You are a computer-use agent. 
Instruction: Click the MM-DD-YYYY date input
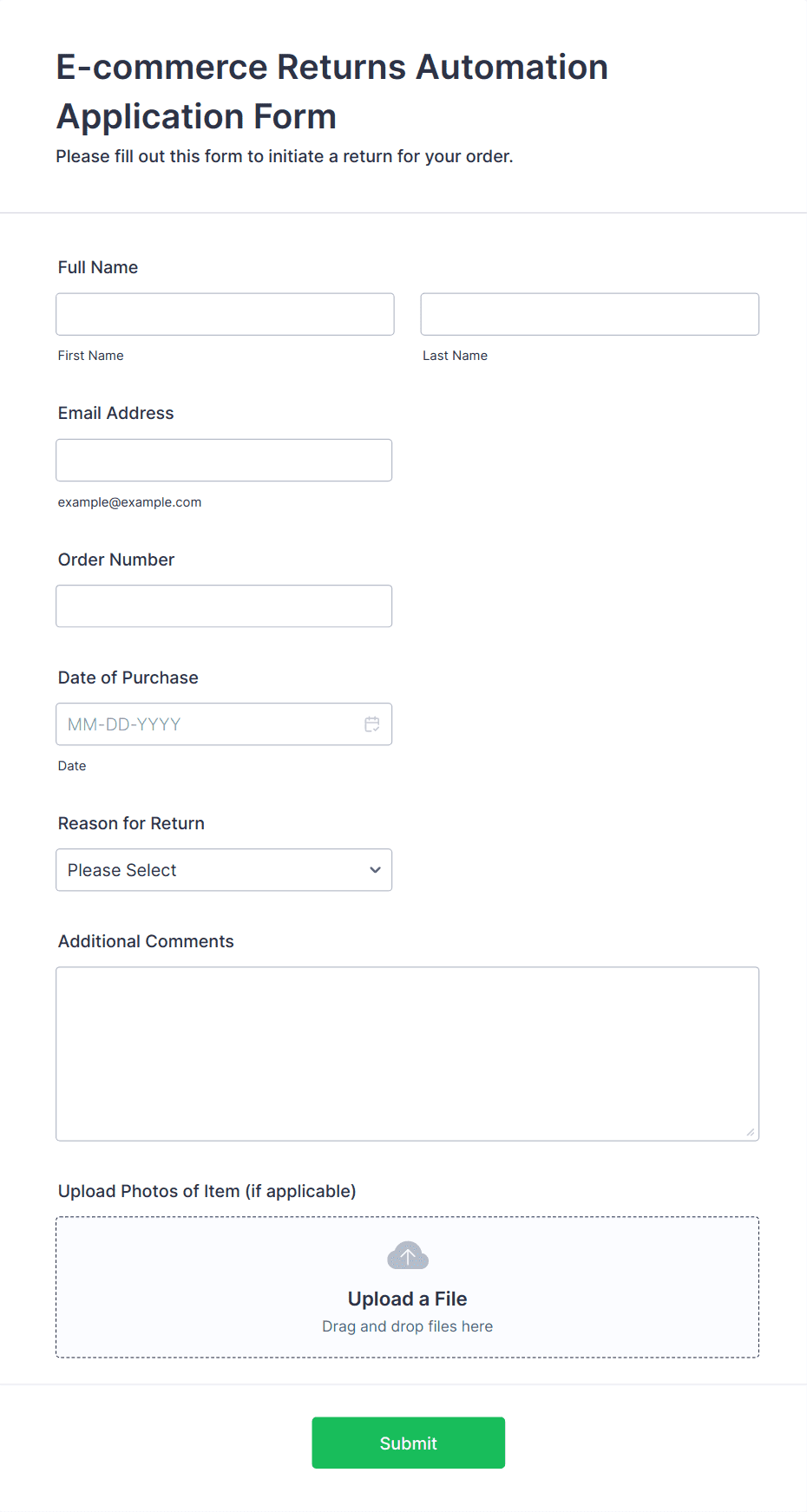[208, 724]
